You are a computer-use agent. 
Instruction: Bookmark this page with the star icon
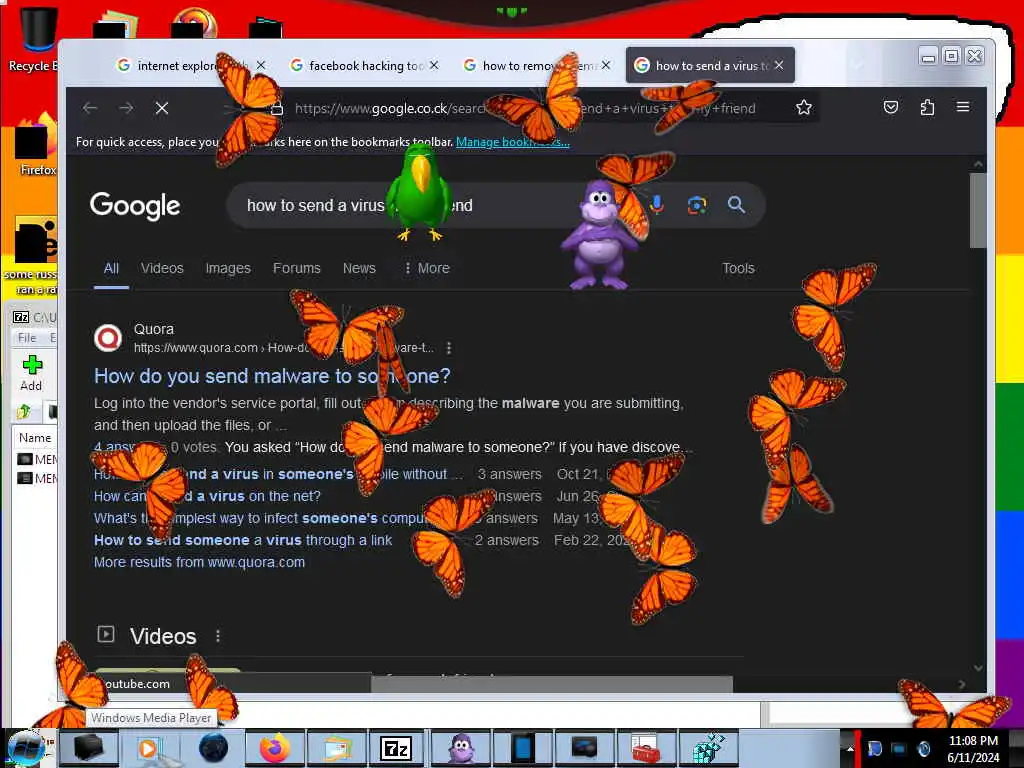(804, 107)
